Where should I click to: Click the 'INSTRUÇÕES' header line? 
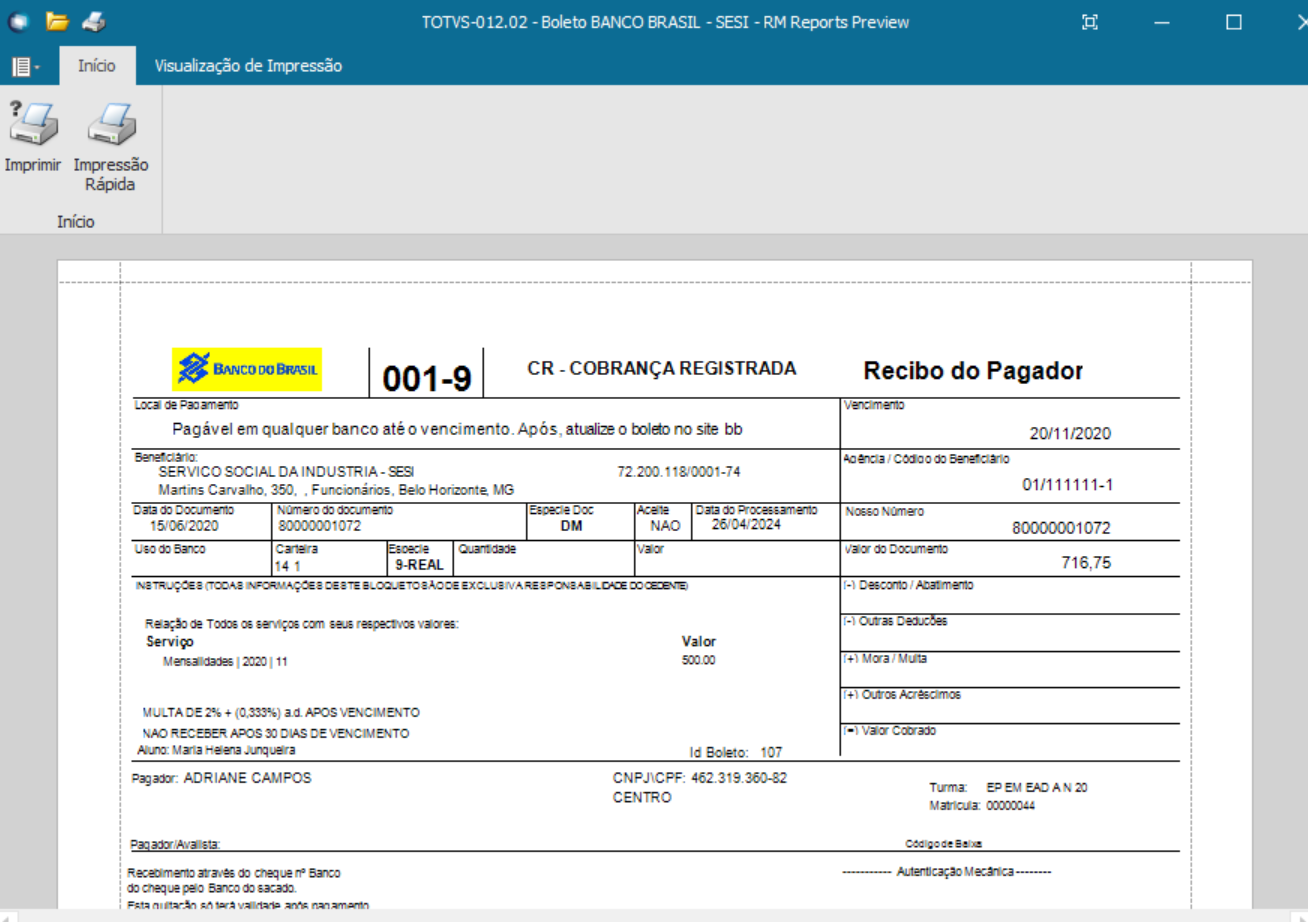pyautogui.click(x=411, y=586)
